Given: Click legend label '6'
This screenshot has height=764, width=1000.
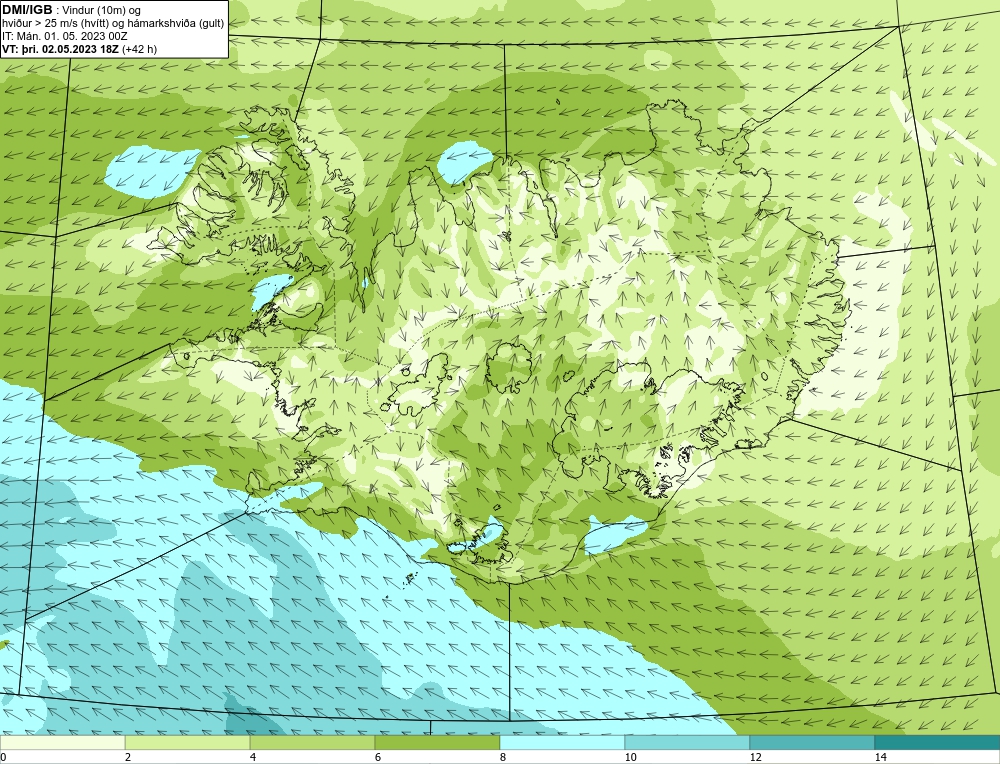Looking at the screenshot, I should click(378, 757).
